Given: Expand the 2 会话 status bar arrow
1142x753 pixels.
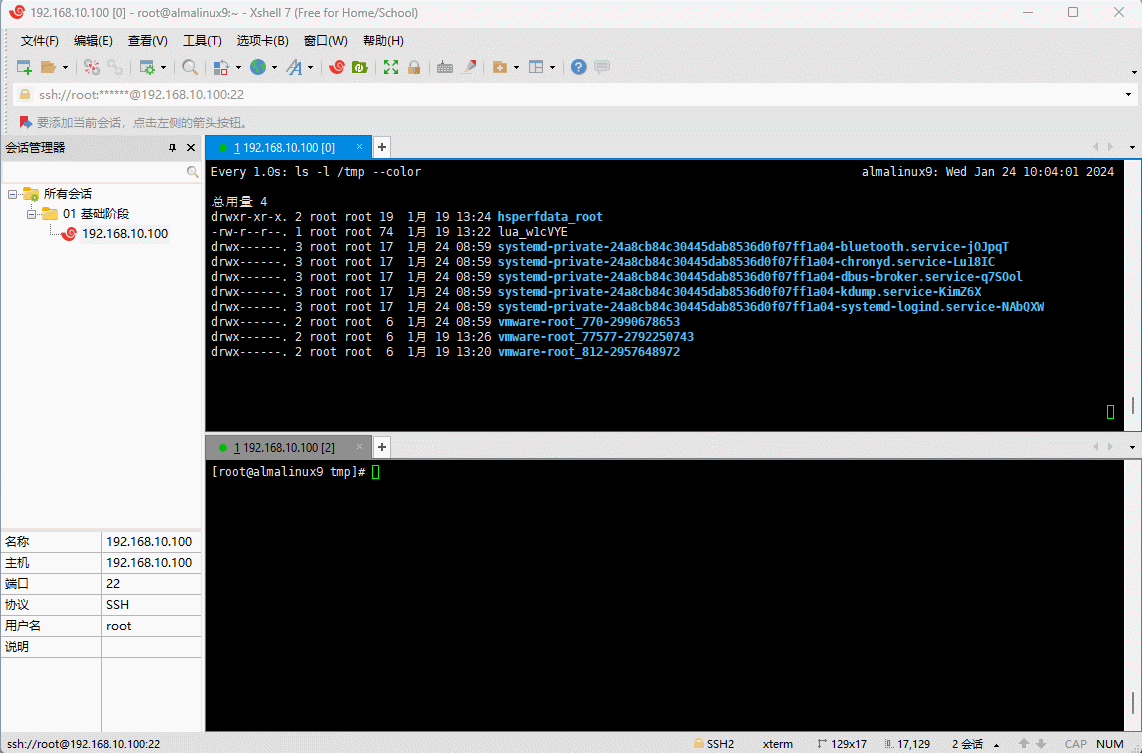Looking at the screenshot, I should tap(995, 745).
